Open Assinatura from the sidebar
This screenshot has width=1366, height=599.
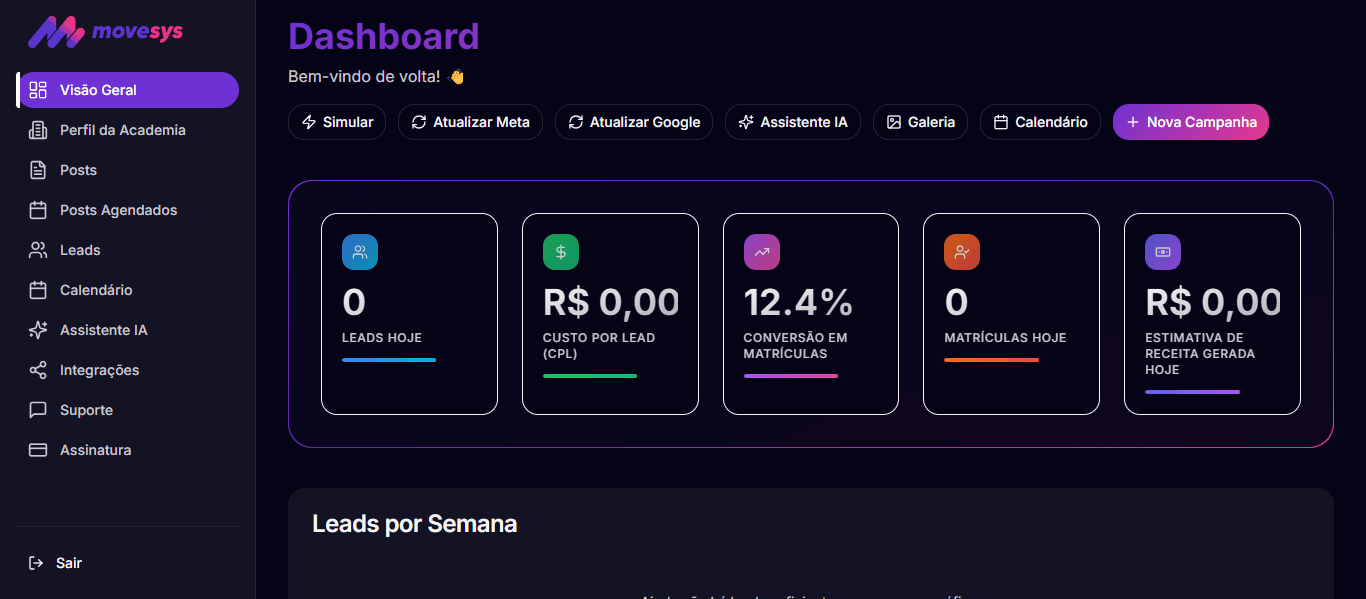pyautogui.click(x=95, y=450)
